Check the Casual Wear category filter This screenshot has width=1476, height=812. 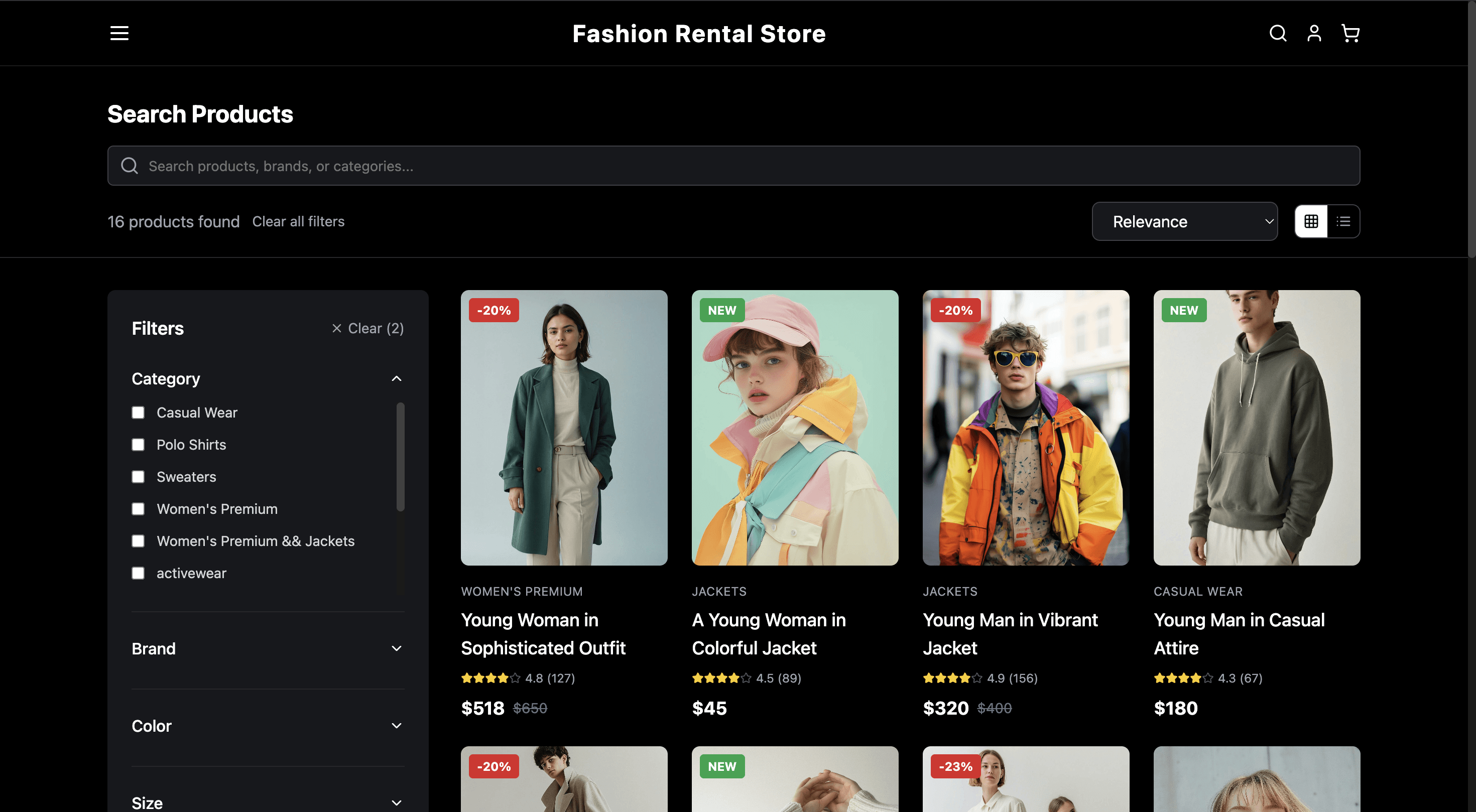pyautogui.click(x=138, y=413)
